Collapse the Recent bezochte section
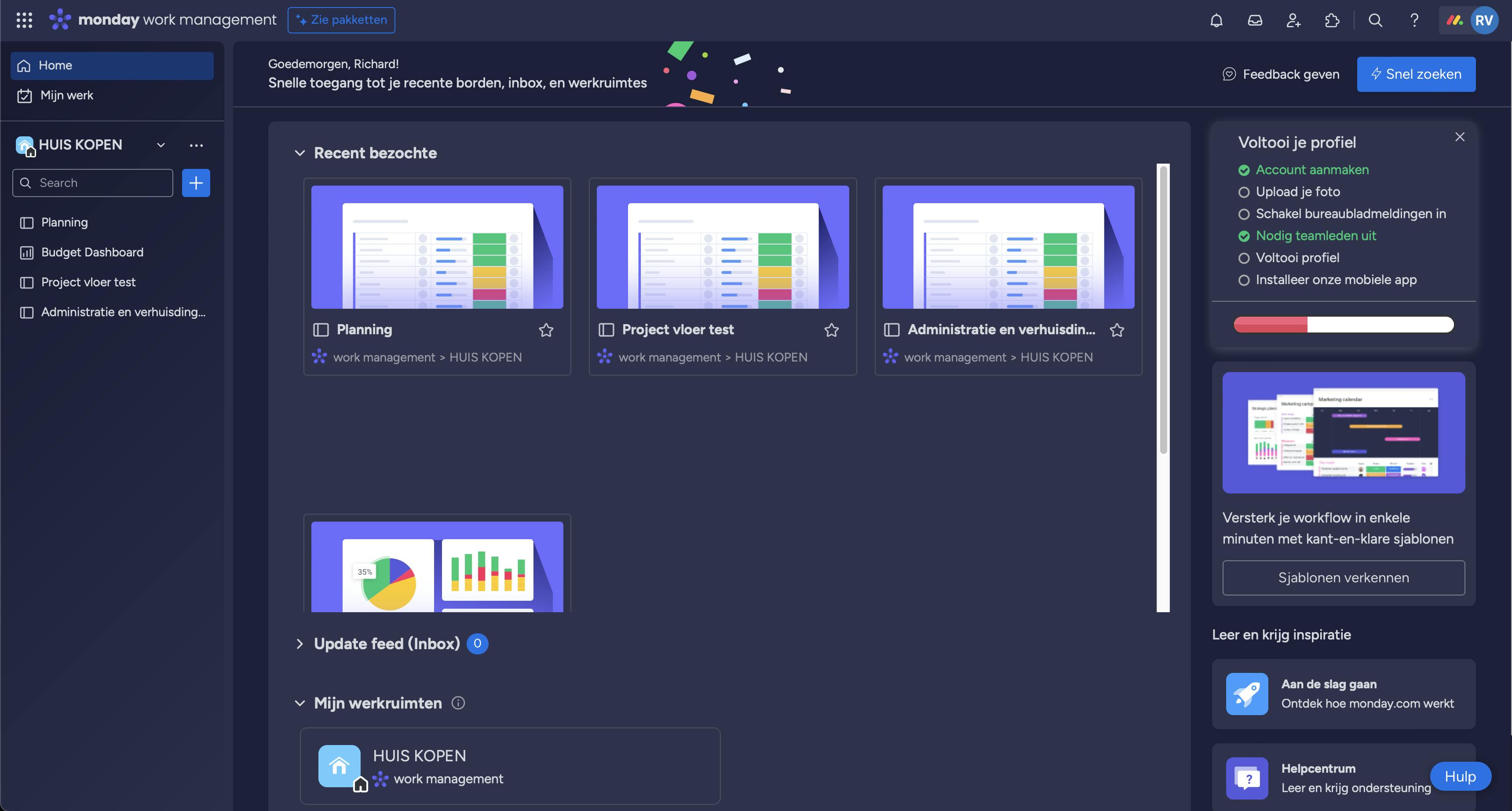The image size is (1512, 811). coord(300,153)
